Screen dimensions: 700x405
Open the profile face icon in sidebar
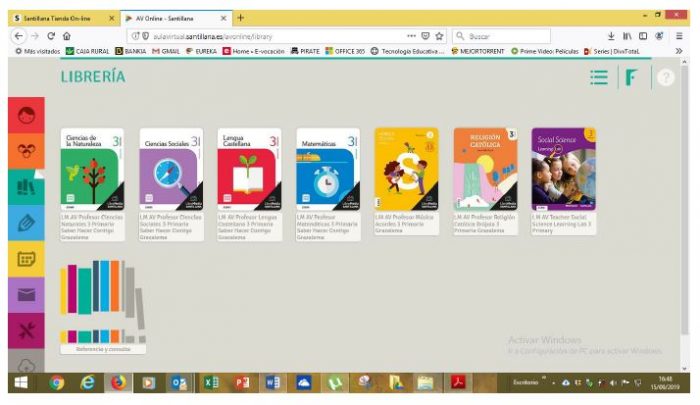[x=26, y=115]
